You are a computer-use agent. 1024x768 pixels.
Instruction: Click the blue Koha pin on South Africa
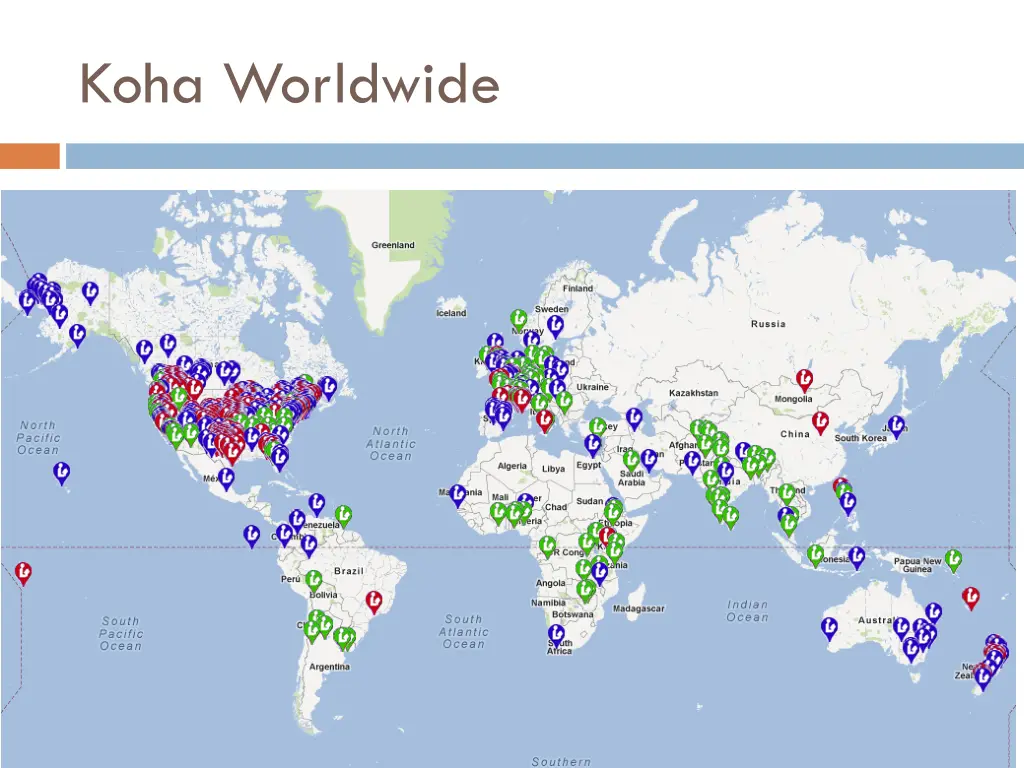click(x=557, y=634)
